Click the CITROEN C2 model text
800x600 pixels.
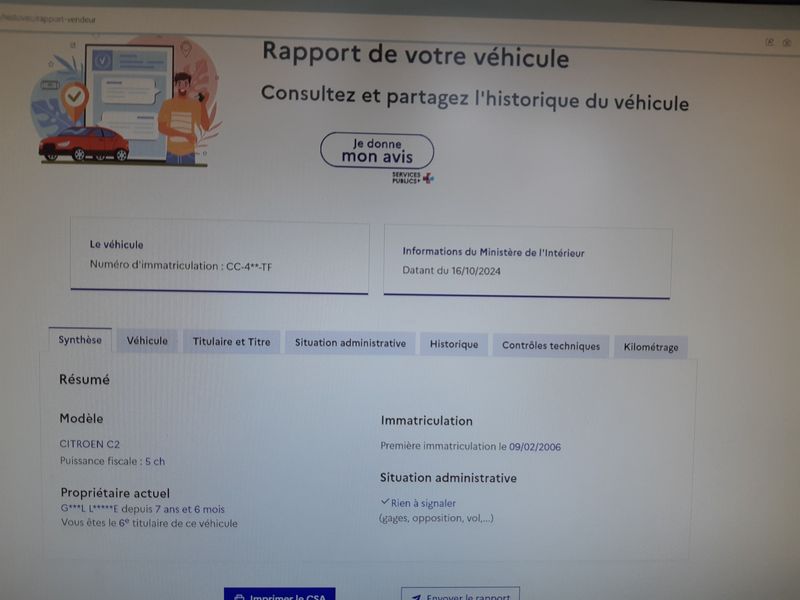[x=89, y=444]
